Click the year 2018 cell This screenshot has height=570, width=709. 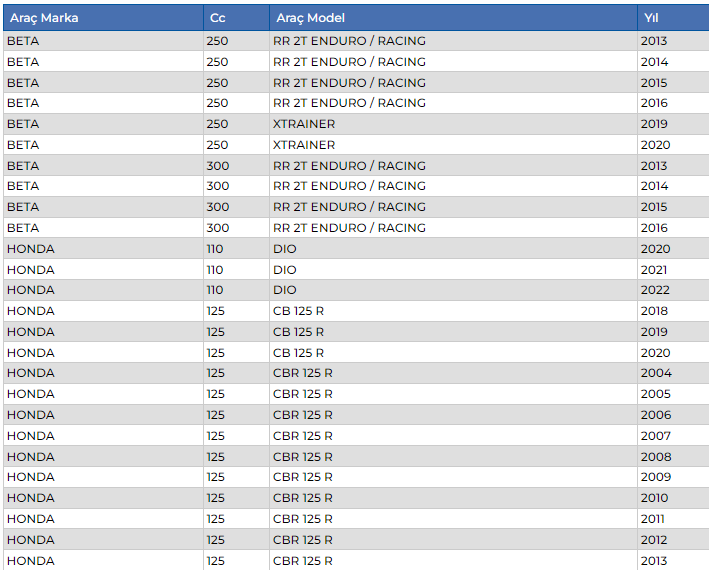[656, 311]
